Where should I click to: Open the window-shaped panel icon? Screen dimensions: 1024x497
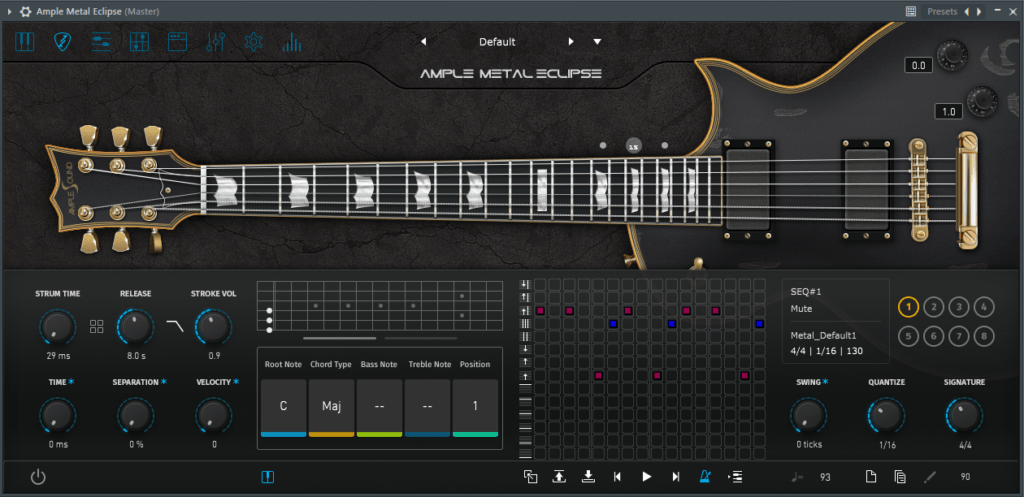click(178, 42)
